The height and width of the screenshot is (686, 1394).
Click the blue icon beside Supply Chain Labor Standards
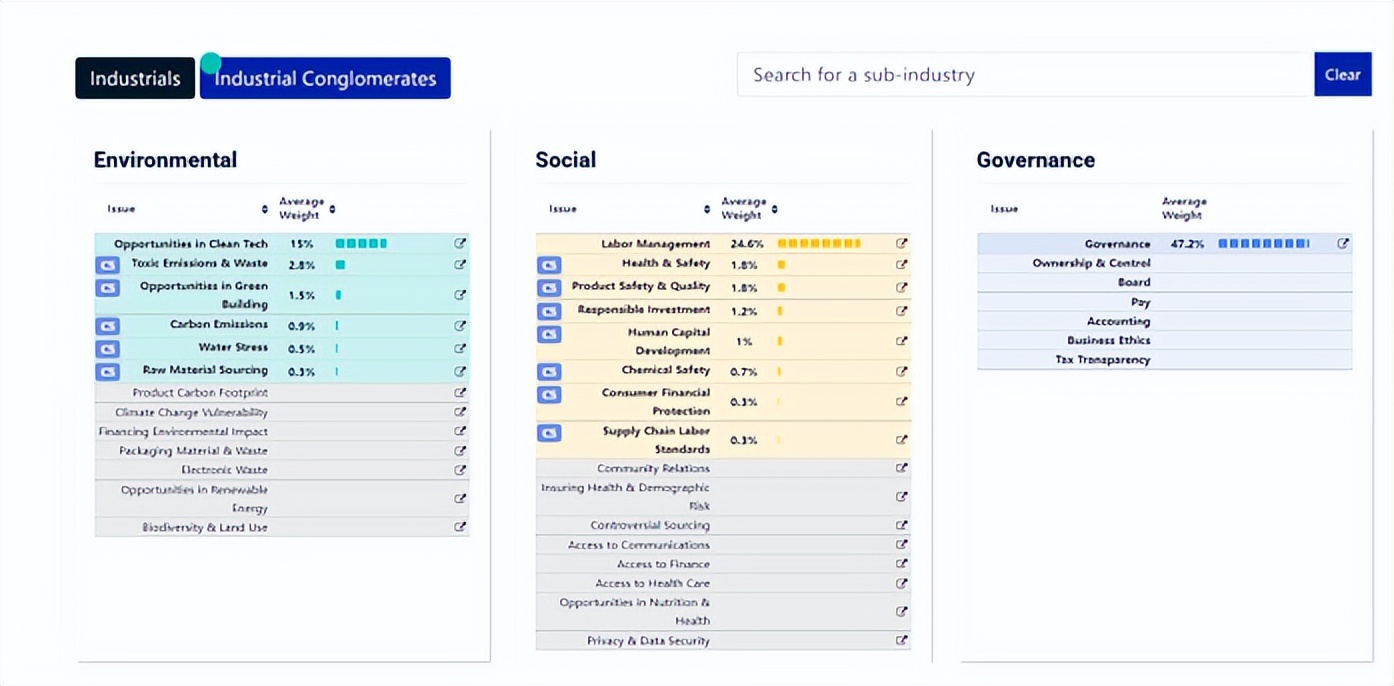tap(549, 433)
